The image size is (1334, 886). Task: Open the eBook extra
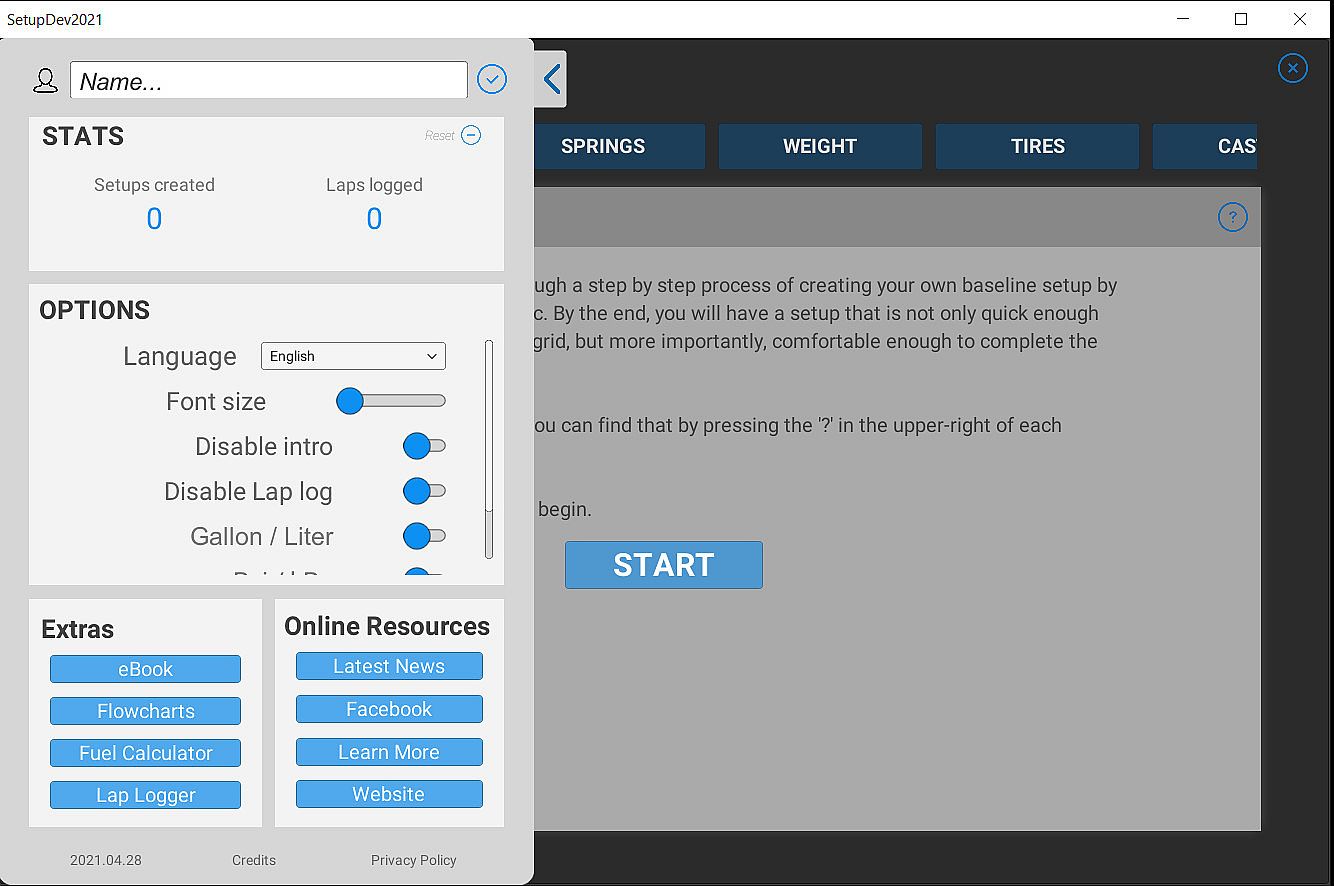tap(146, 669)
